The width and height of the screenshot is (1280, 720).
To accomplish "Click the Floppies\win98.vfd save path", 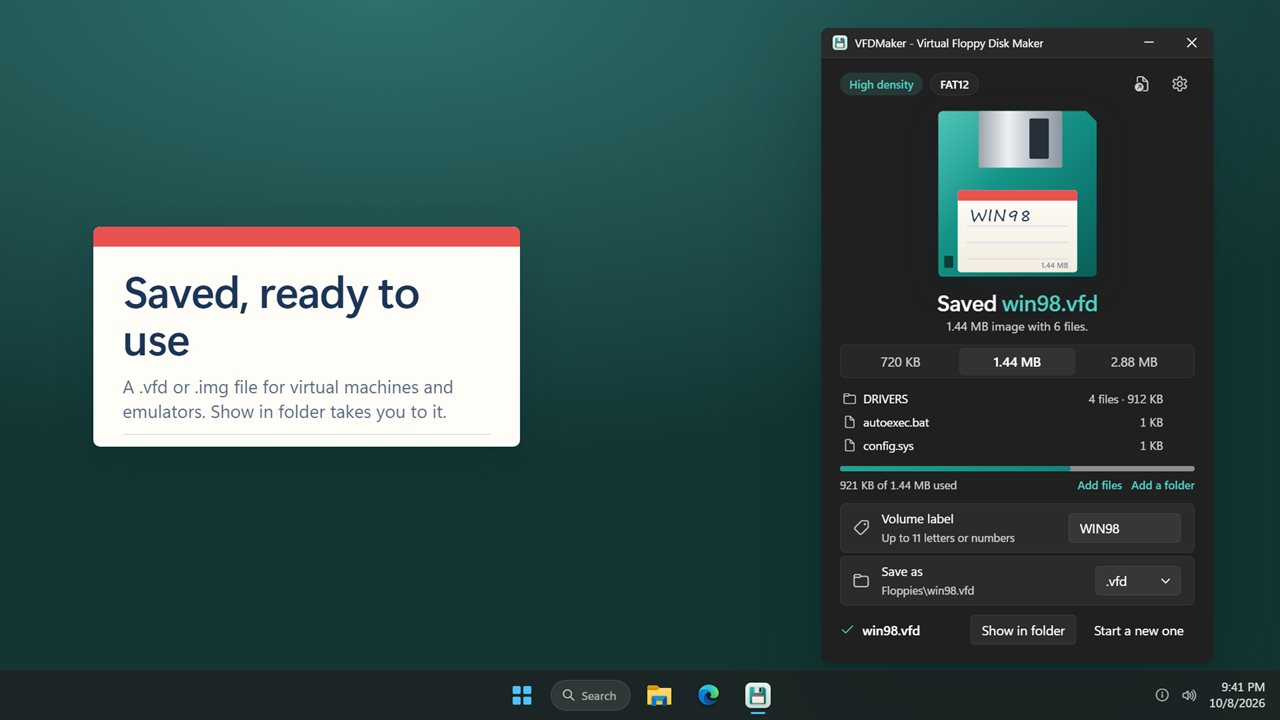I will tap(927, 590).
